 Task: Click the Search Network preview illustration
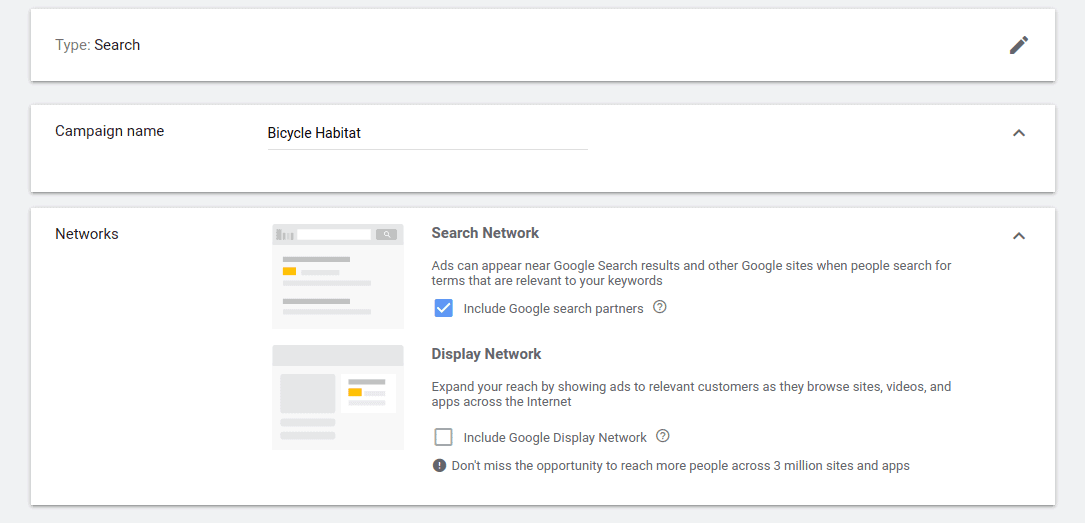pos(338,276)
